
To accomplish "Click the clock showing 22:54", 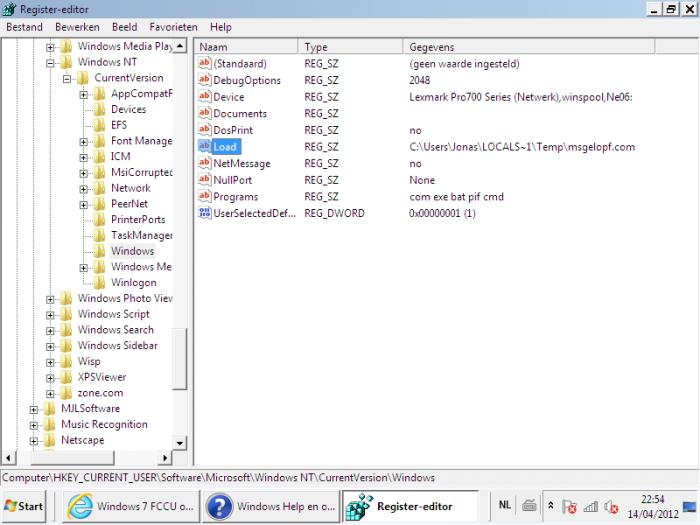I will pyautogui.click(x=652, y=499).
